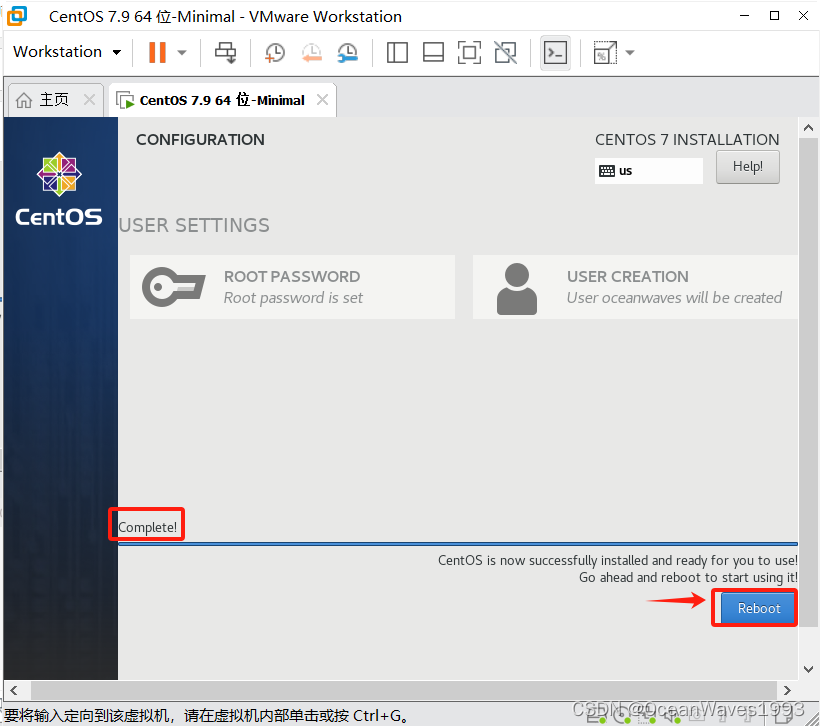Click the VMware Workstation title bar icon
The width and height of the screenshot is (820, 726).
17,16
